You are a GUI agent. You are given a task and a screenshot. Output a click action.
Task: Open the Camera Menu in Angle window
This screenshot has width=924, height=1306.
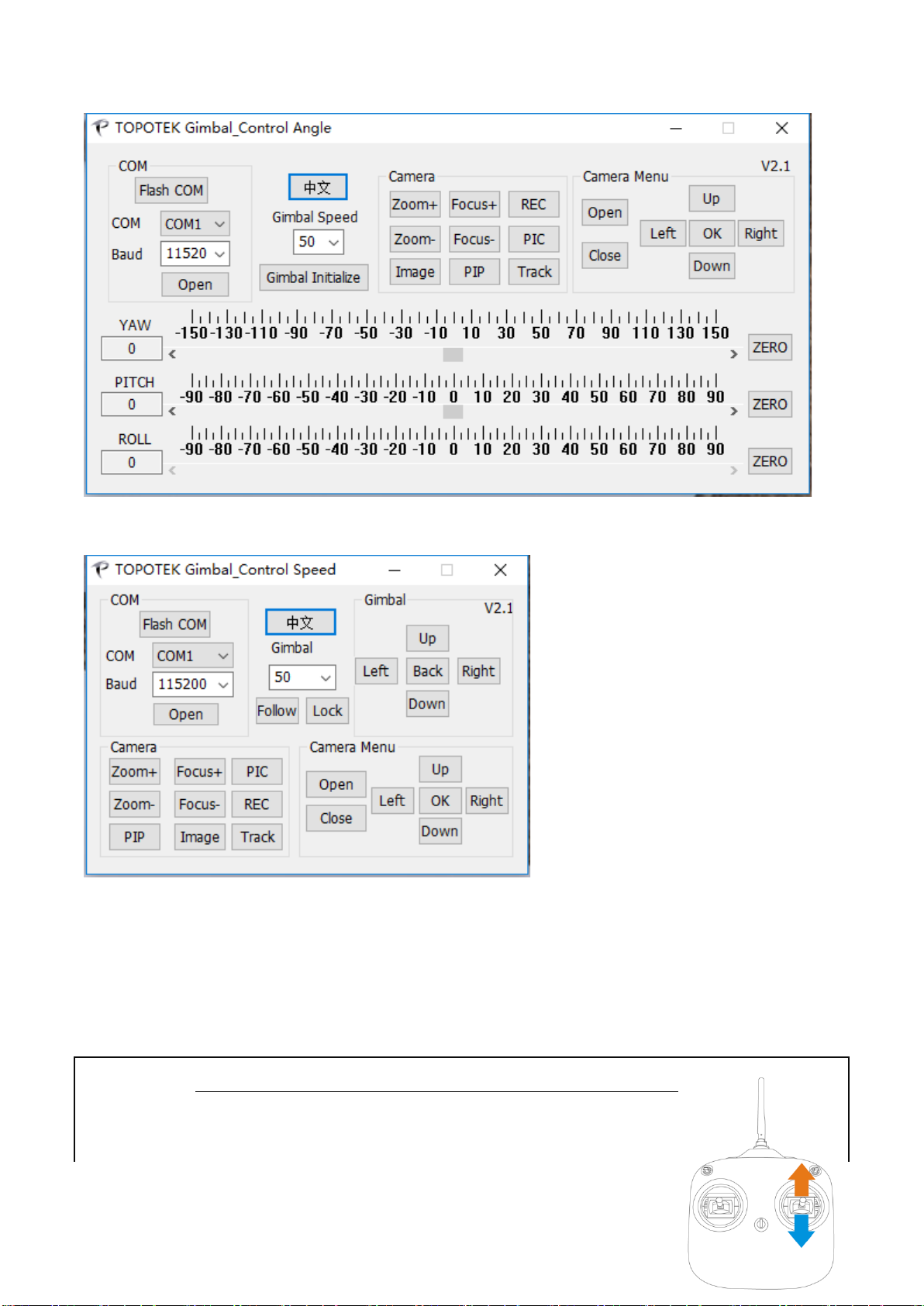pyautogui.click(x=605, y=212)
